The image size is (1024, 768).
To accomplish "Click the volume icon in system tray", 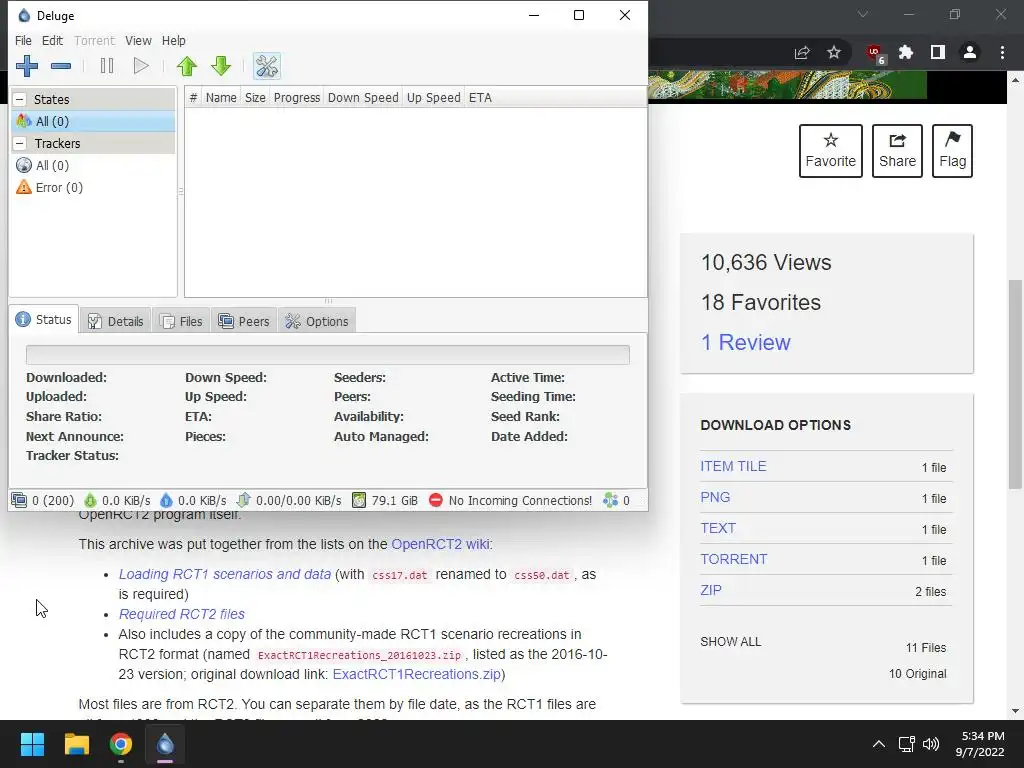I will pos(931,744).
